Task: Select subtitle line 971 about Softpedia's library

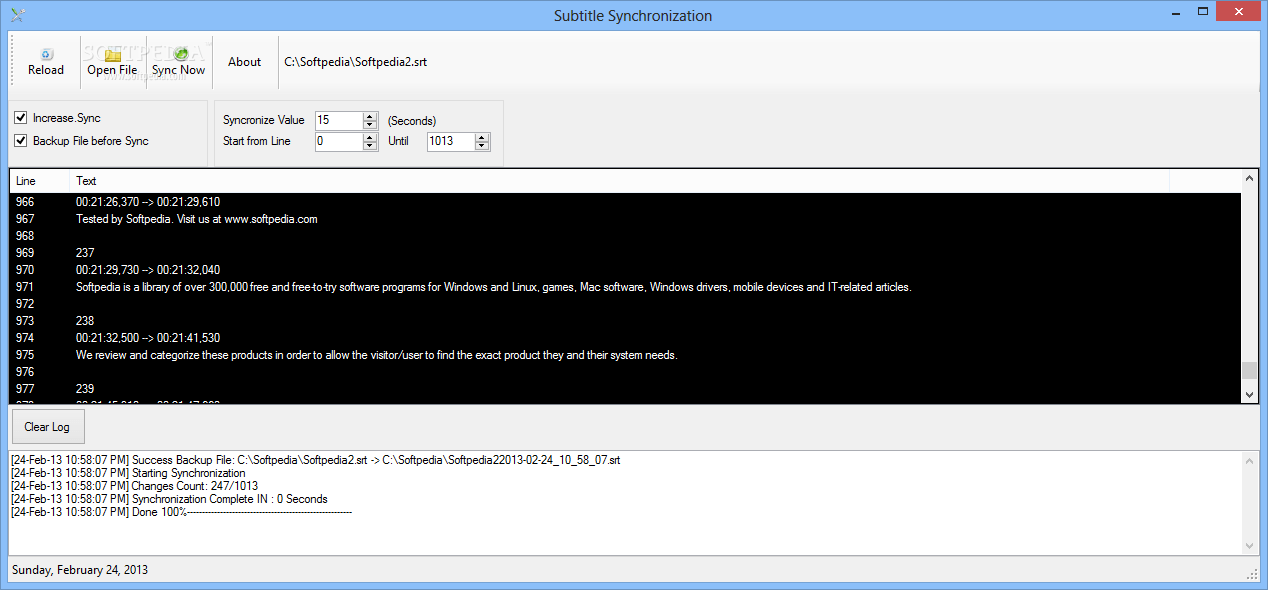Action: 400,286
